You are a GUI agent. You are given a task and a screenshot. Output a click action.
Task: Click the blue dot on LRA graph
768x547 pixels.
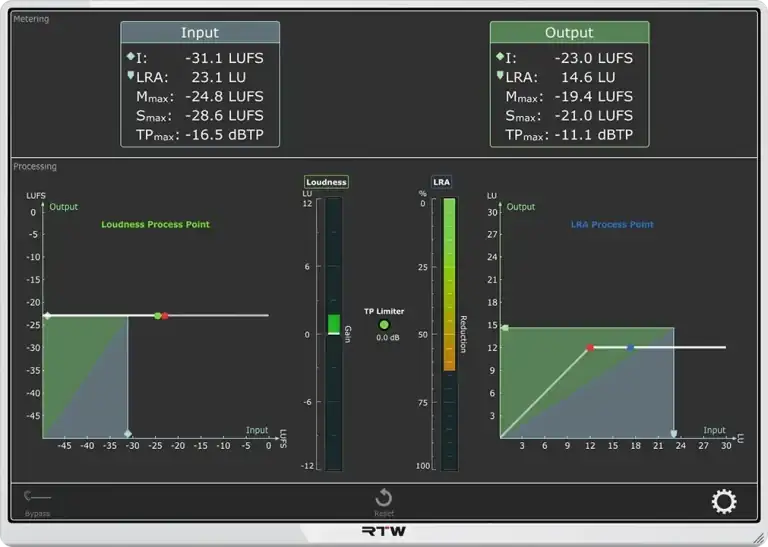point(631,348)
